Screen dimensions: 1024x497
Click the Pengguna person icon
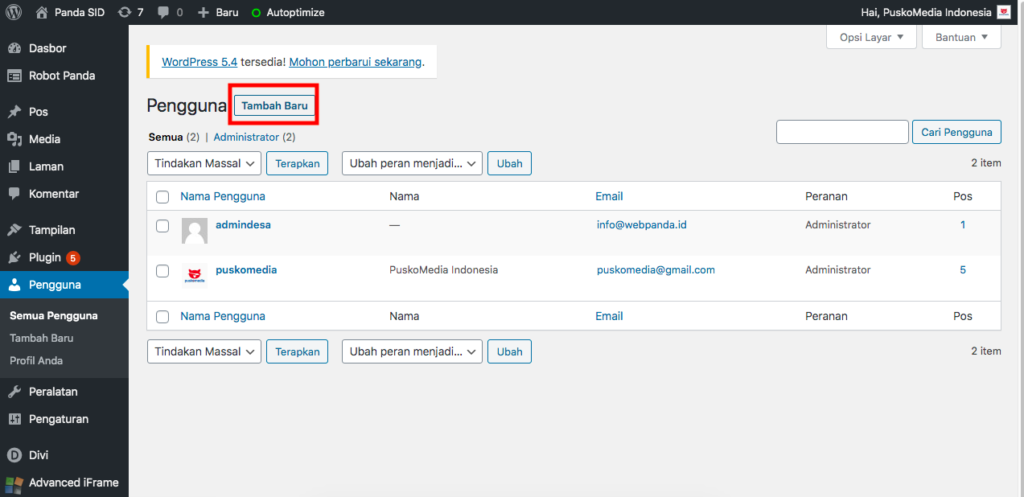[14, 285]
